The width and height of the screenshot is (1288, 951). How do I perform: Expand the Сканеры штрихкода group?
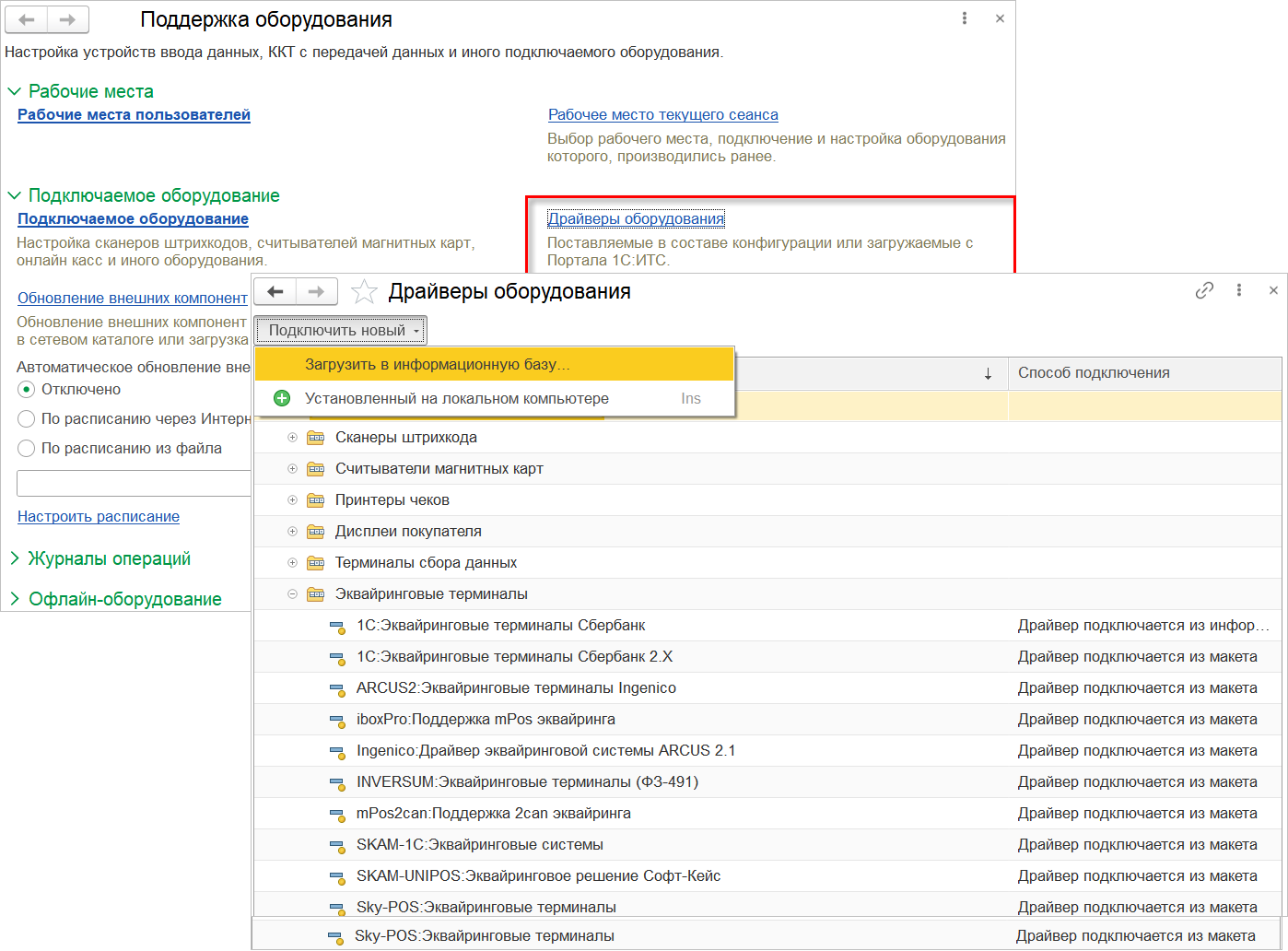tap(292, 438)
